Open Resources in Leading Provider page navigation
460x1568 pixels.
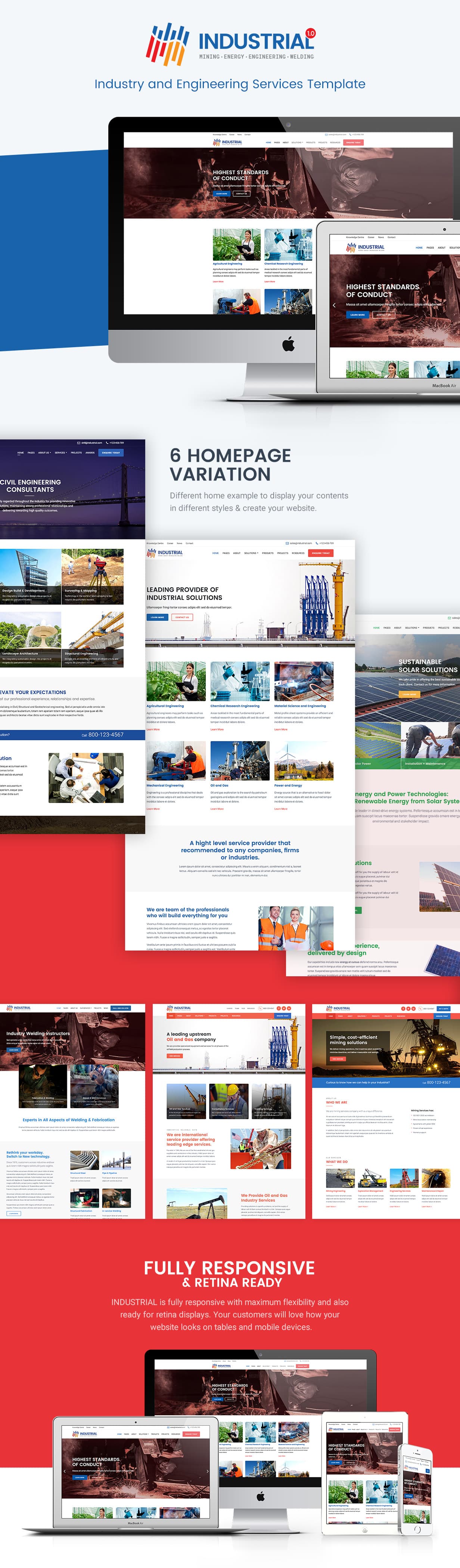[x=298, y=553]
